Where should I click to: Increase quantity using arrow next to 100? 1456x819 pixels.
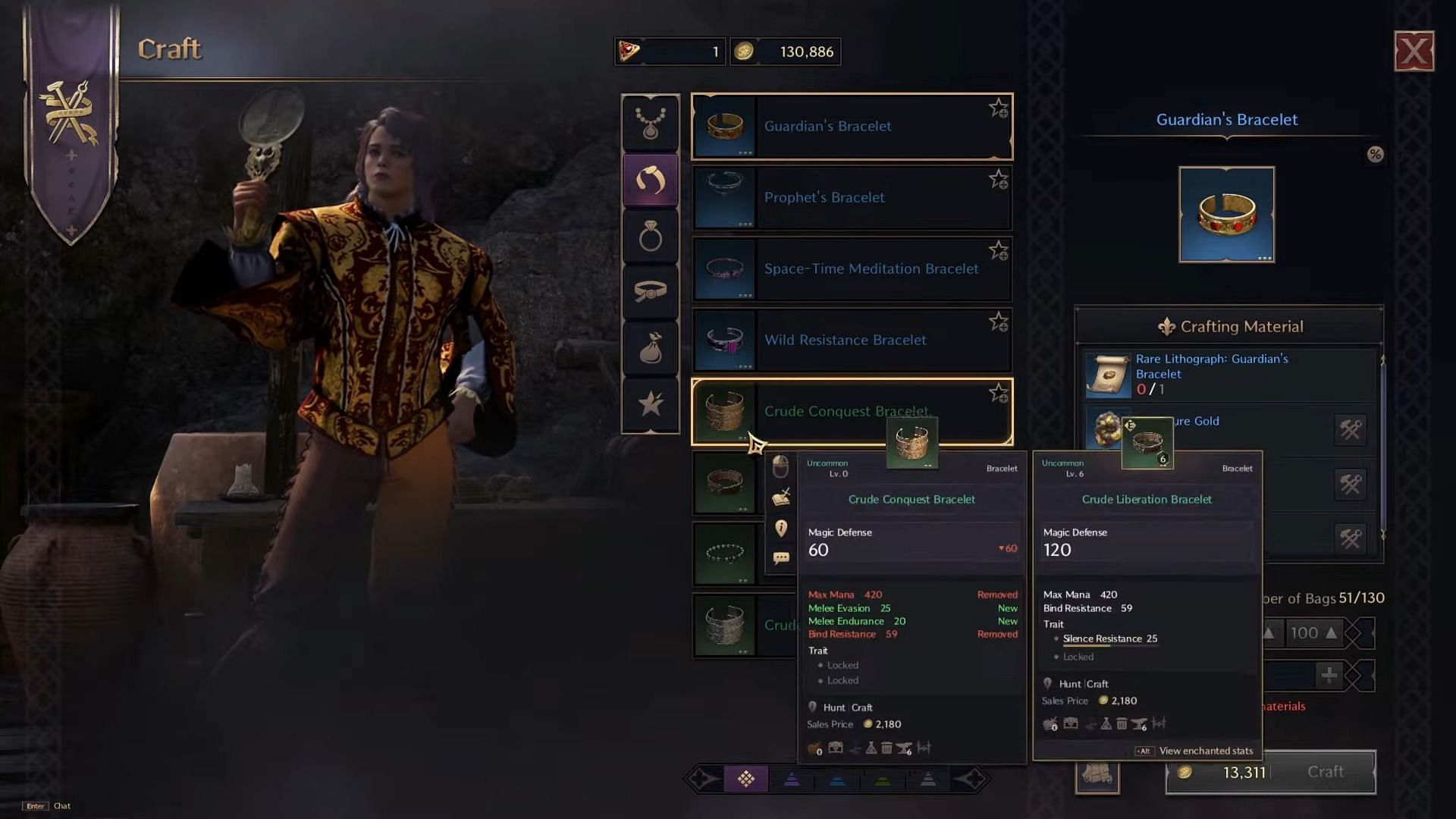[x=1331, y=632]
